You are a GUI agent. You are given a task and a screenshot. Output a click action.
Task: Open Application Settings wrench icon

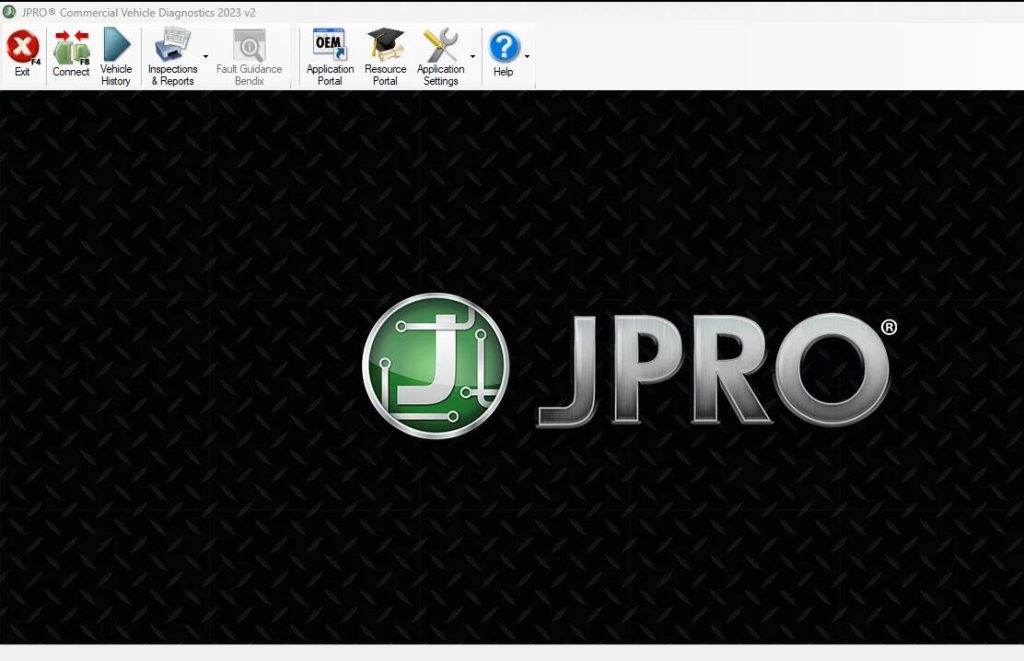point(442,44)
